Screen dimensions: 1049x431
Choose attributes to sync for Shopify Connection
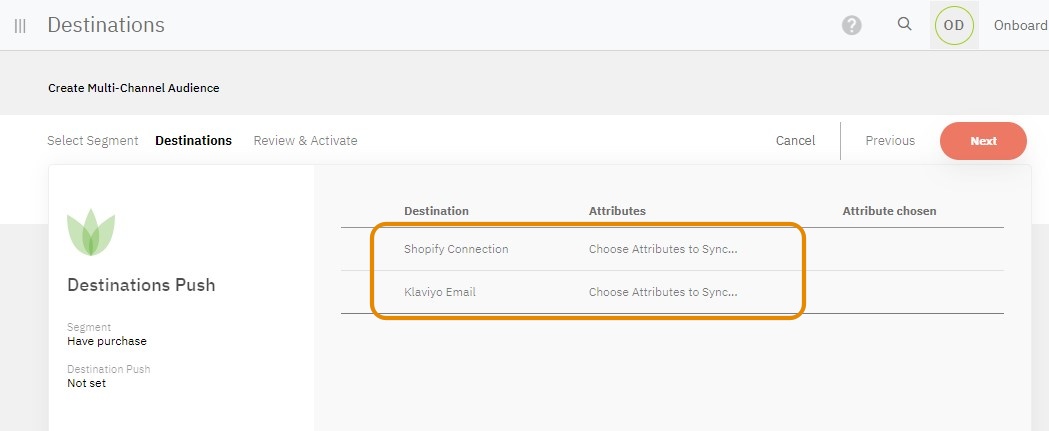coord(662,249)
